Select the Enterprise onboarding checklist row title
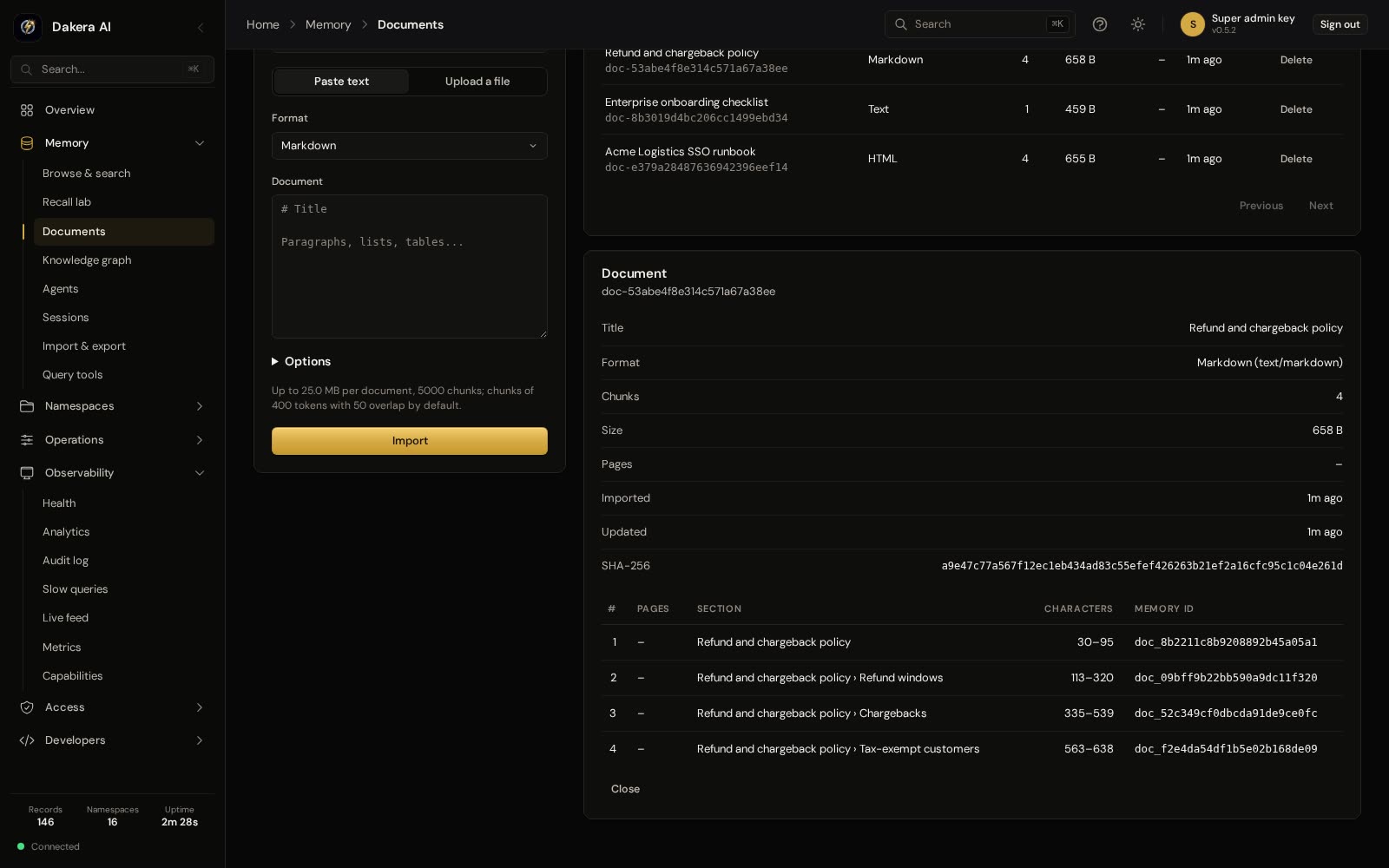Screen dimensions: 1389x868 tap(687, 102)
